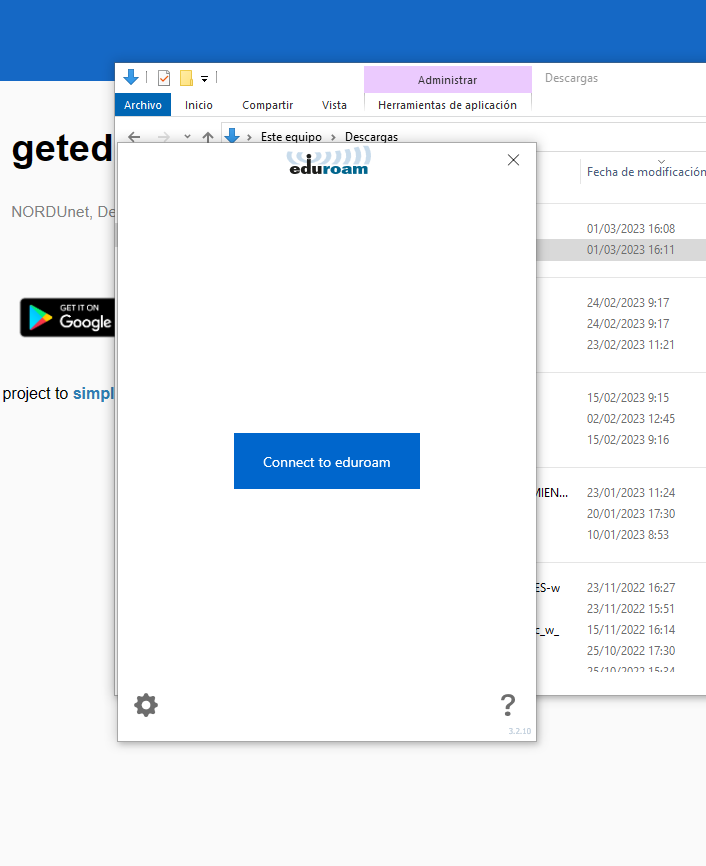Select file row dated 23/11/2022 15:51

(621, 609)
